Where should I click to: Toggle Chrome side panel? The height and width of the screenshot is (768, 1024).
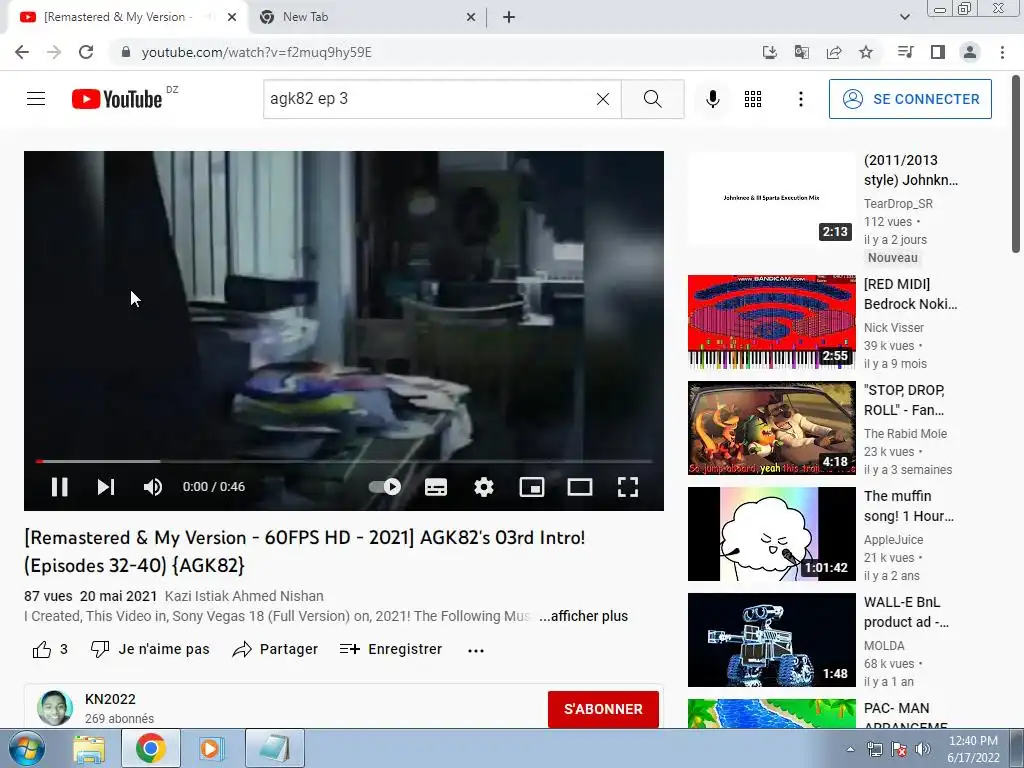point(938,52)
